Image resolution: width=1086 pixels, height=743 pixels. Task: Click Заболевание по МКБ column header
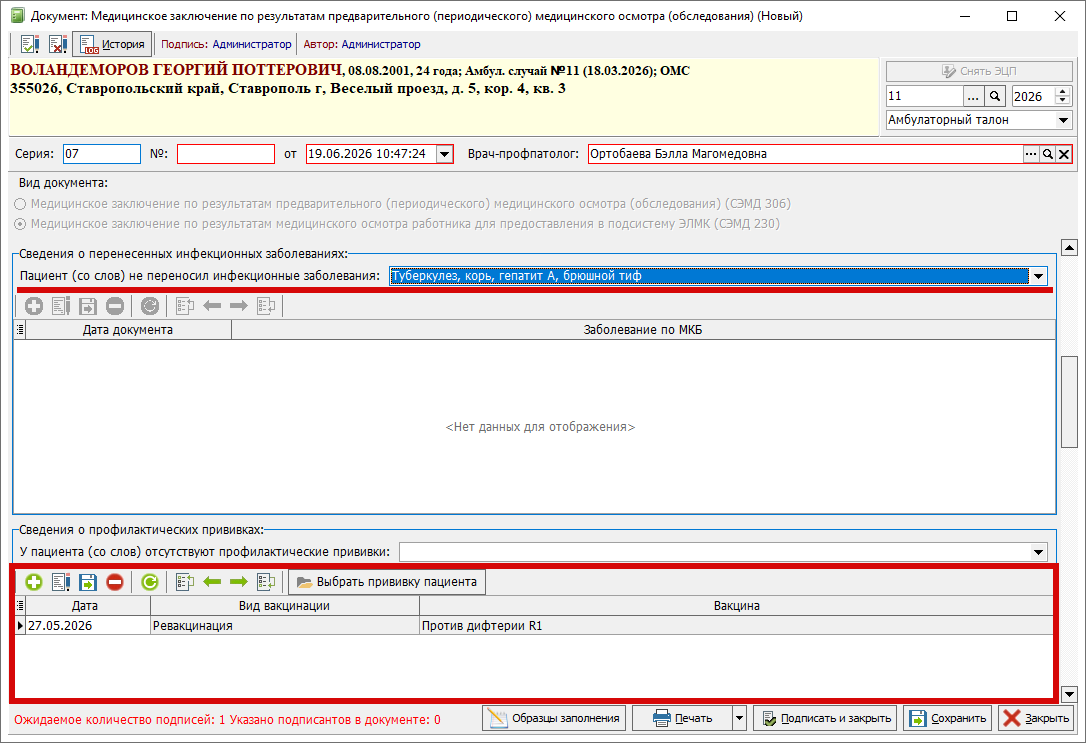click(x=643, y=330)
